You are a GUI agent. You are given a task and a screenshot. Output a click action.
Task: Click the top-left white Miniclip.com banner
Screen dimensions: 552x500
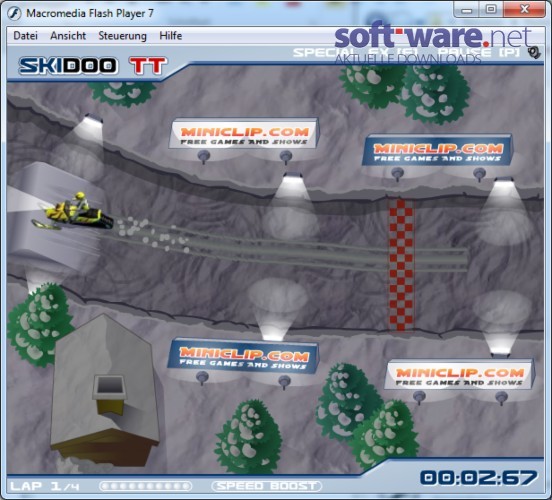(x=244, y=134)
